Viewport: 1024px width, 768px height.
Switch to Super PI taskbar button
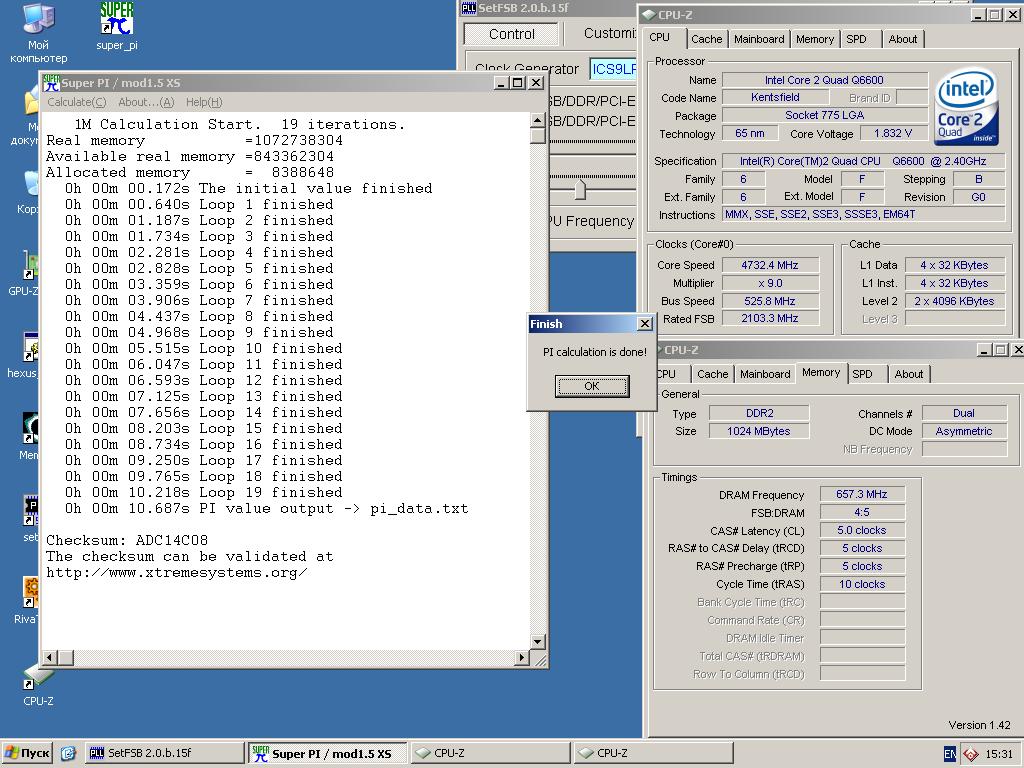coord(327,753)
